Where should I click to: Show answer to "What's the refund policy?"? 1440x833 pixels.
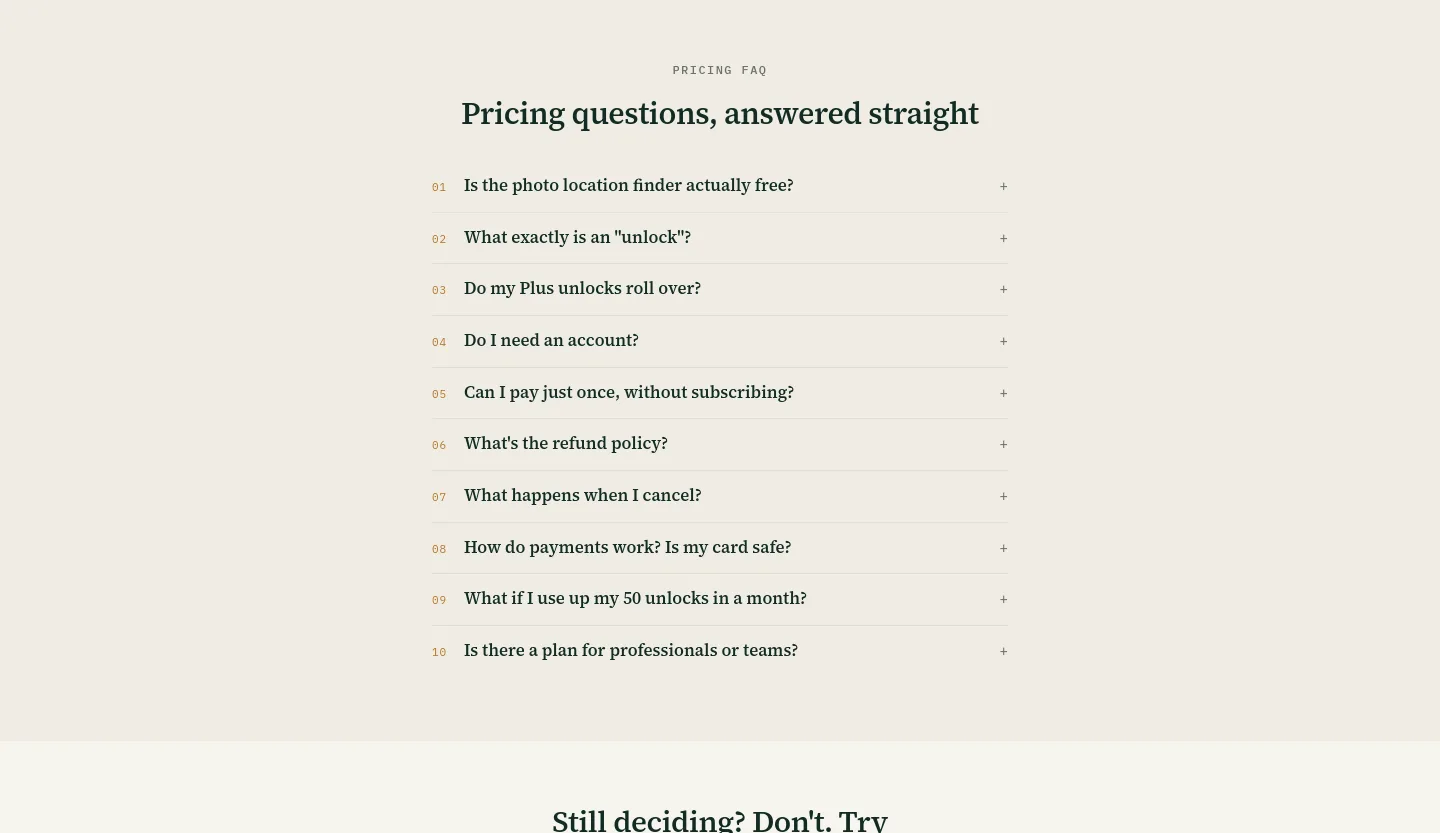720,444
